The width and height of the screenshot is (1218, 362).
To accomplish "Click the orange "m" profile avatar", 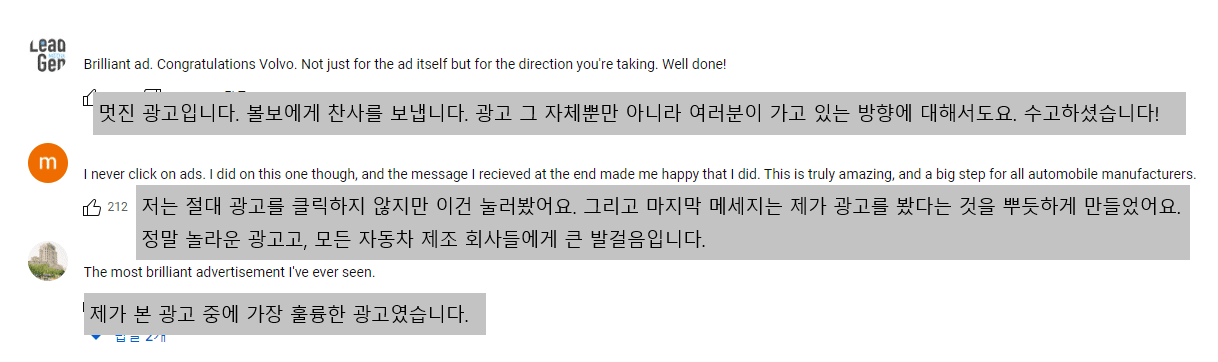I will (x=48, y=163).
